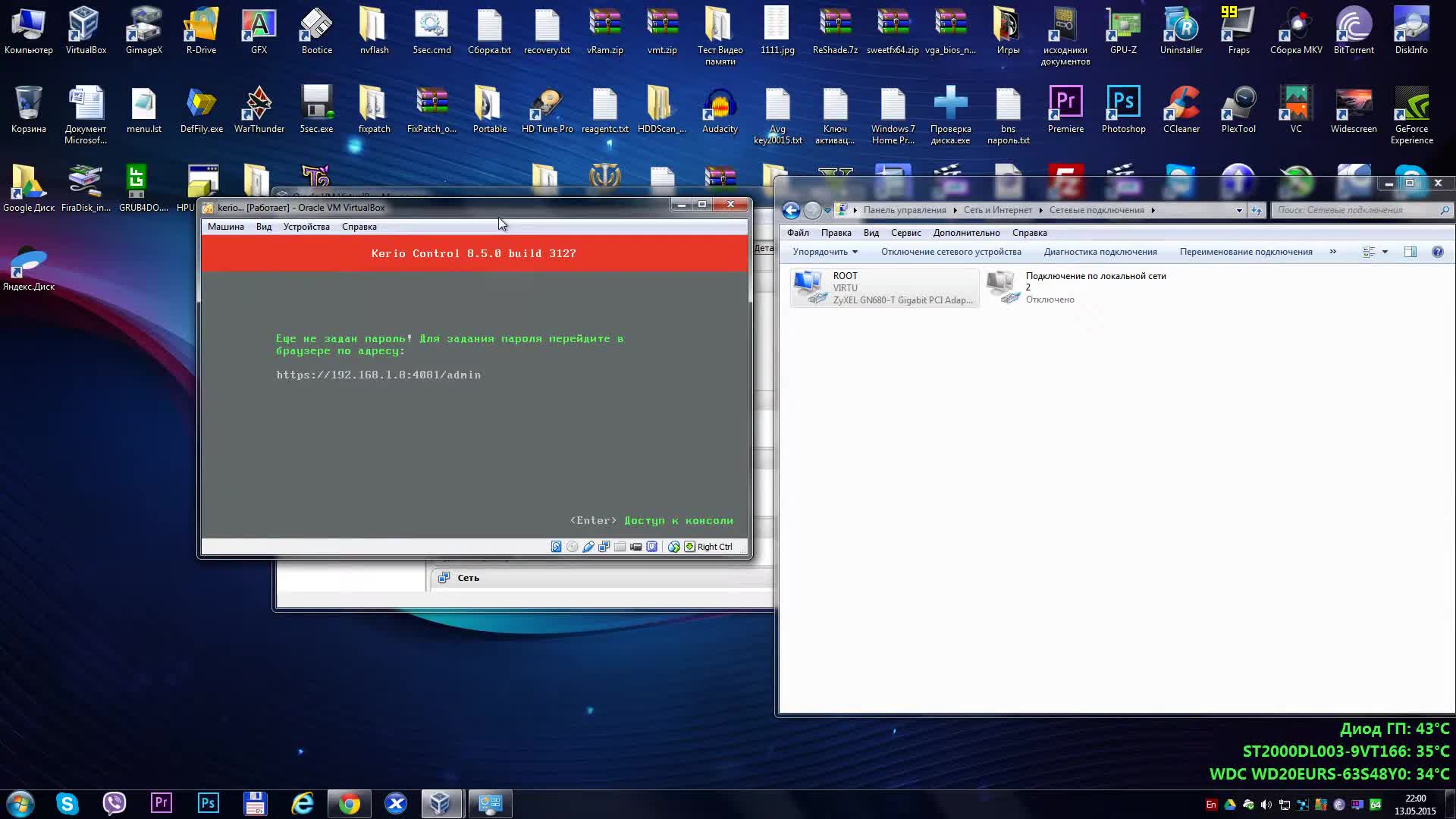The width and height of the screenshot is (1456, 819).
Task: Select the BitTorrent desktop icon
Action: coord(1354,31)
